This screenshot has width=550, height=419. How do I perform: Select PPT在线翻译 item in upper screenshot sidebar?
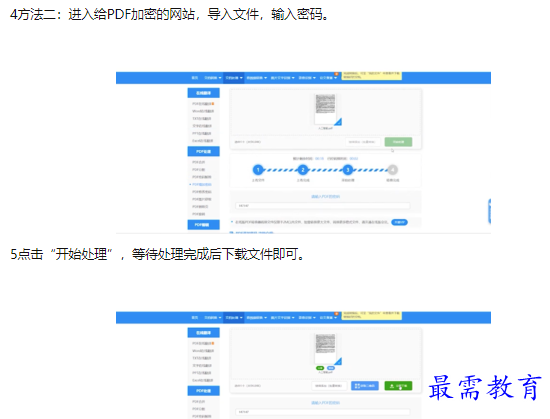(x=202, y=133)
